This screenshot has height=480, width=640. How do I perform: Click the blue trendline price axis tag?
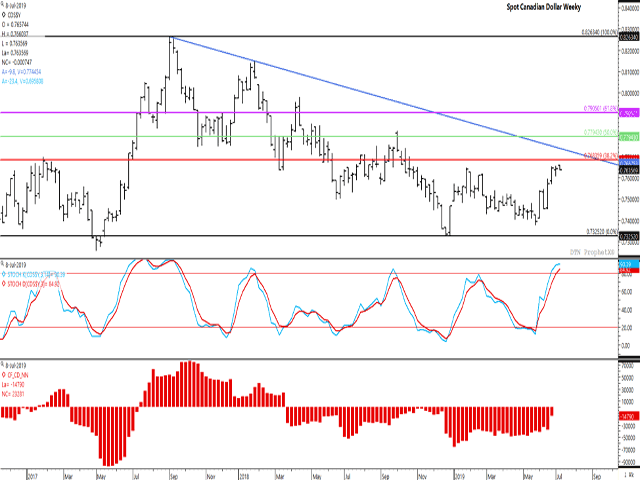click(629, 162)
